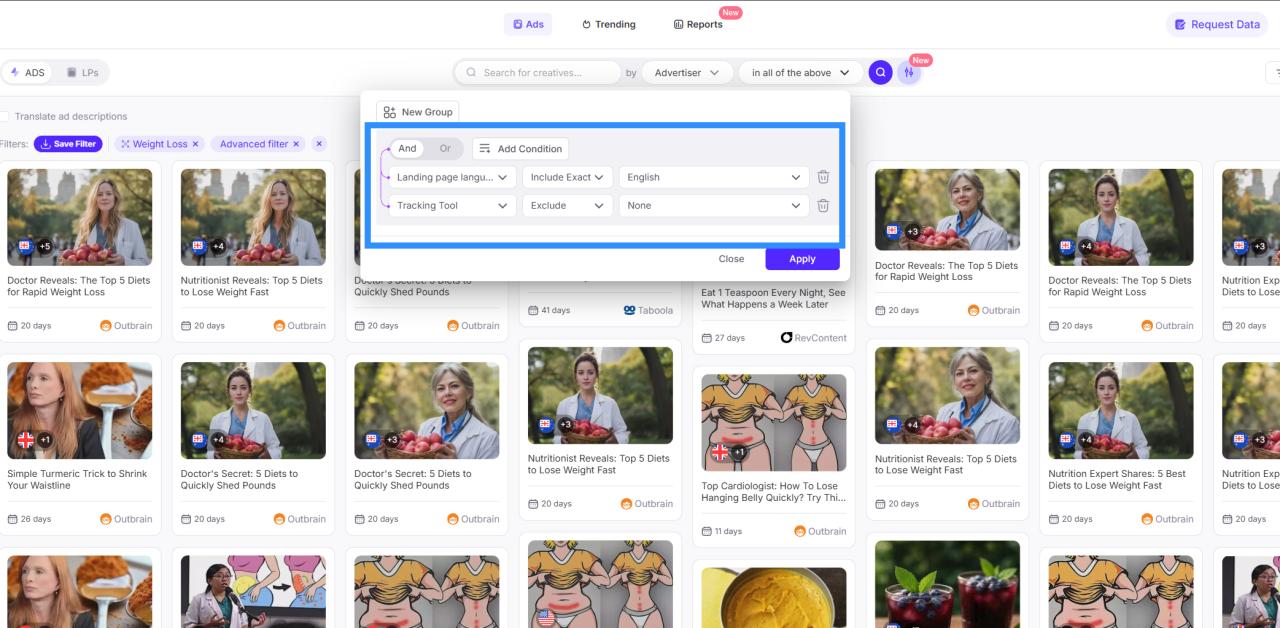Click the Add Condition button
This screenshot has width=1280, height=628.
(520, 149)
